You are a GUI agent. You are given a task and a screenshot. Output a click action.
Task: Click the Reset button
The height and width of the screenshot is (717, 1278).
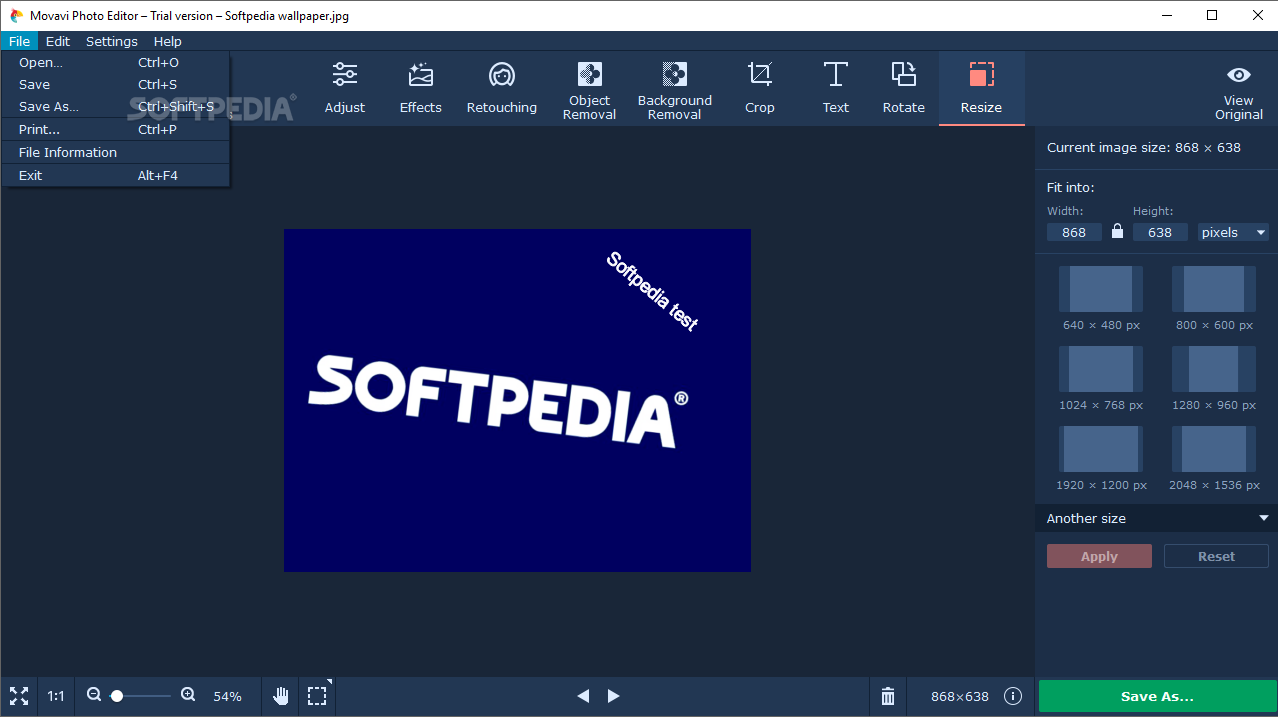[1216, 556]
